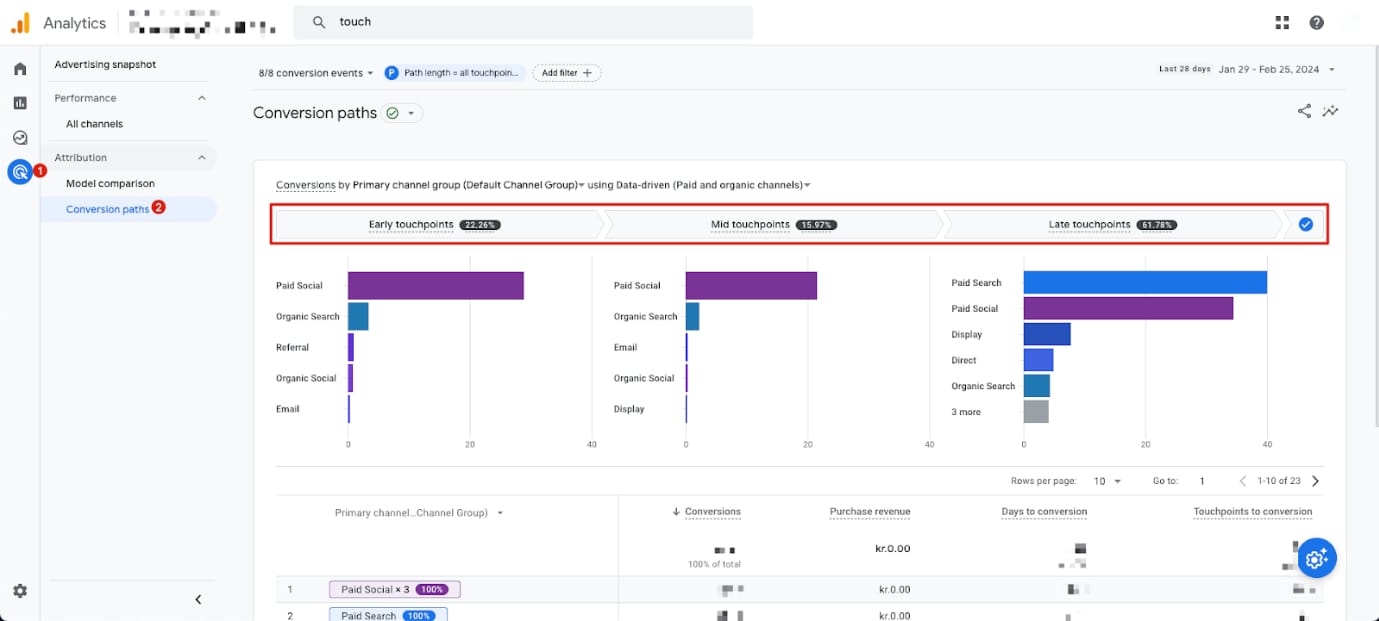Image resolution: width=1379 pixels, height=621 pixels.
Task: Open the Explore icon in sidebar
Action: point(20,138)
